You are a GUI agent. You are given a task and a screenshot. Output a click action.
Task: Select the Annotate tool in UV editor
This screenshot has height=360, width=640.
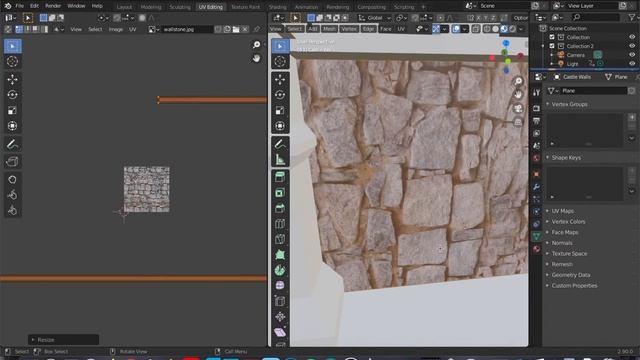coord(12,144)
